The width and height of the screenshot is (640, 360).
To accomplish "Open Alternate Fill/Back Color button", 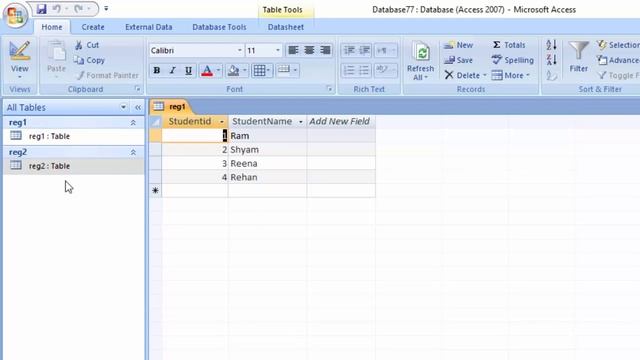I will pos(287,70).
